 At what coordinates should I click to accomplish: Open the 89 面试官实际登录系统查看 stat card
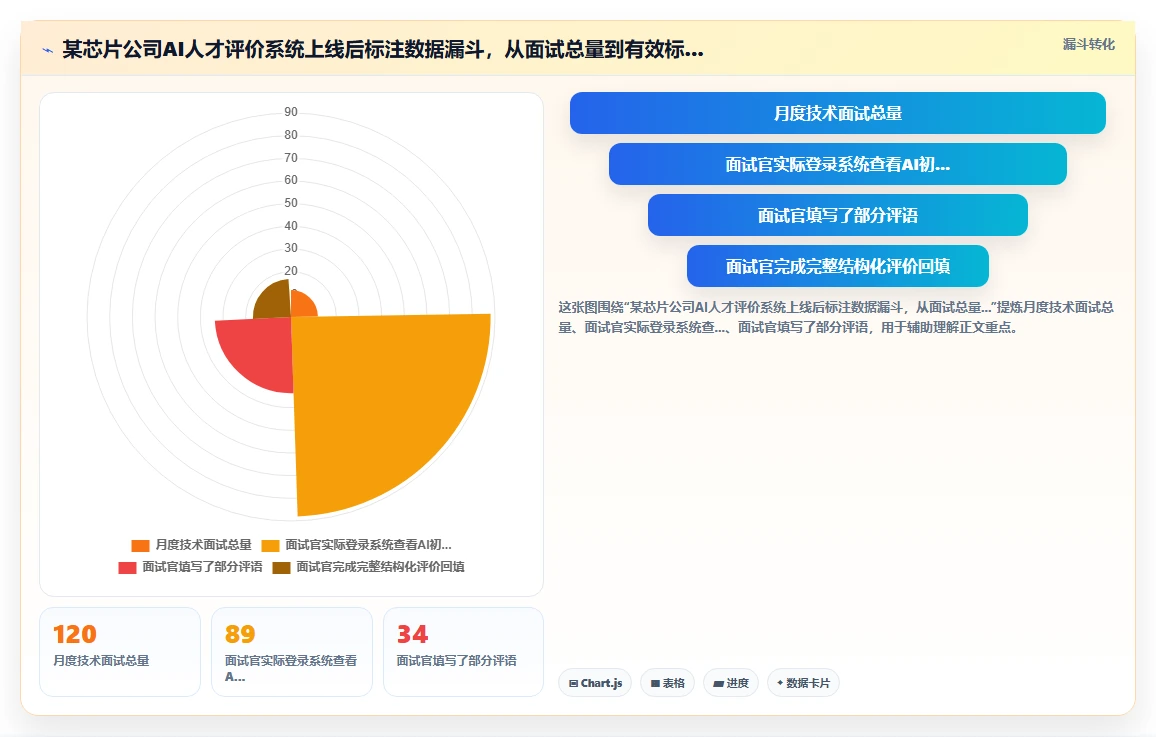tap(292, 652)
